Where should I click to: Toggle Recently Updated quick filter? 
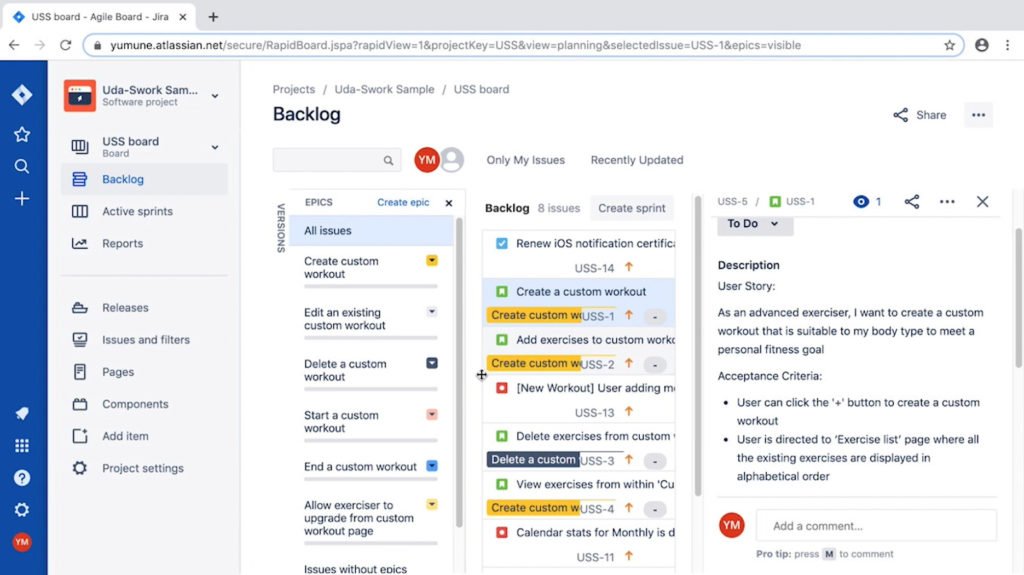637,160
